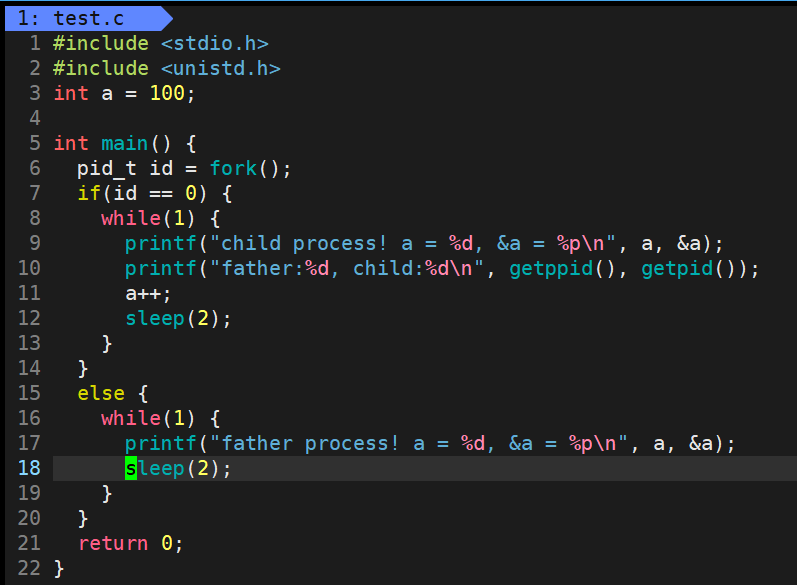Click 'printf' on line 9
The image size is (797, 585).
click(x=161, y=243)
